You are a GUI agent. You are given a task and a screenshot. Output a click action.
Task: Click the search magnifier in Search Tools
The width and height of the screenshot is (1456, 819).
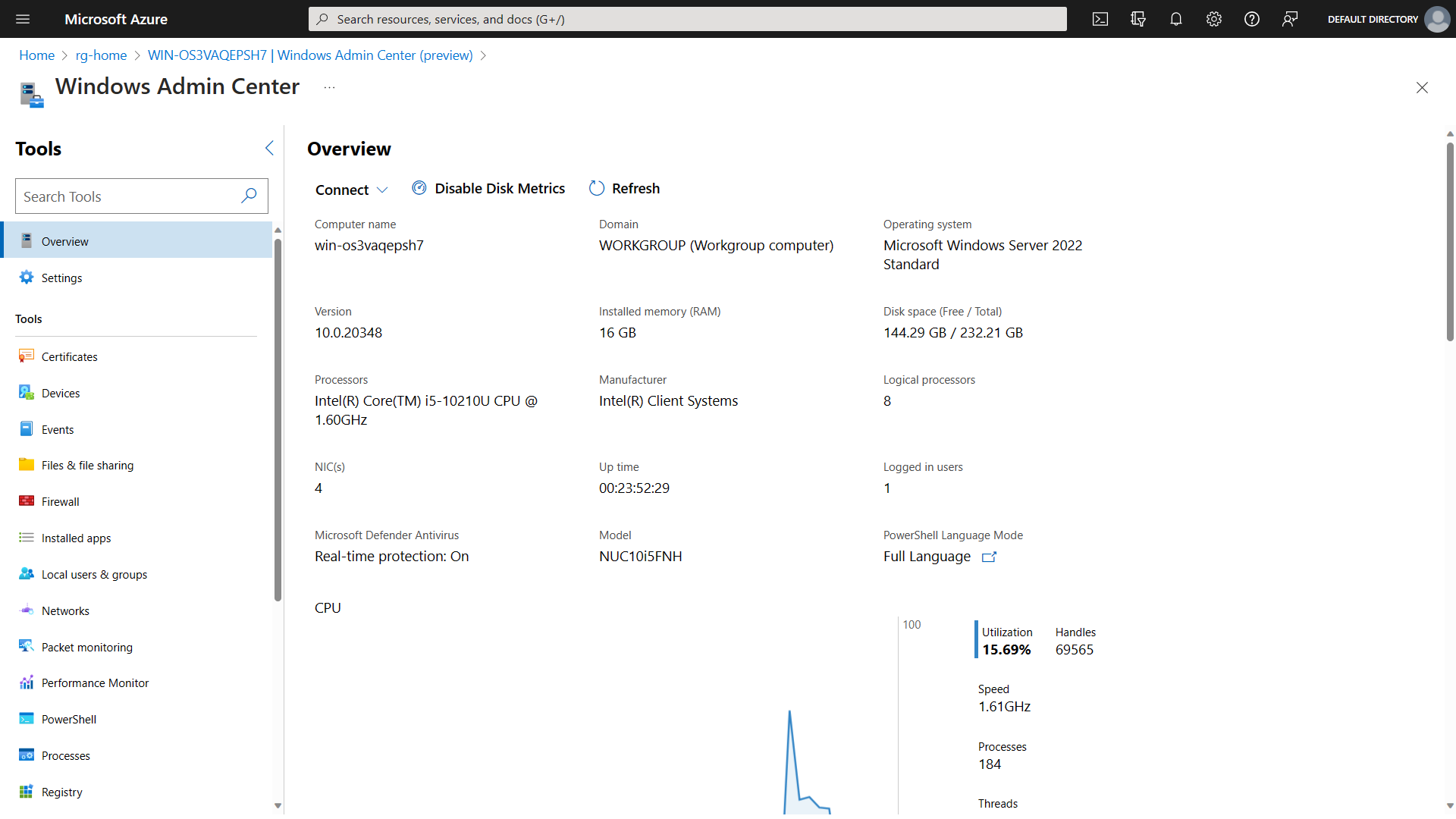point(249,196)
